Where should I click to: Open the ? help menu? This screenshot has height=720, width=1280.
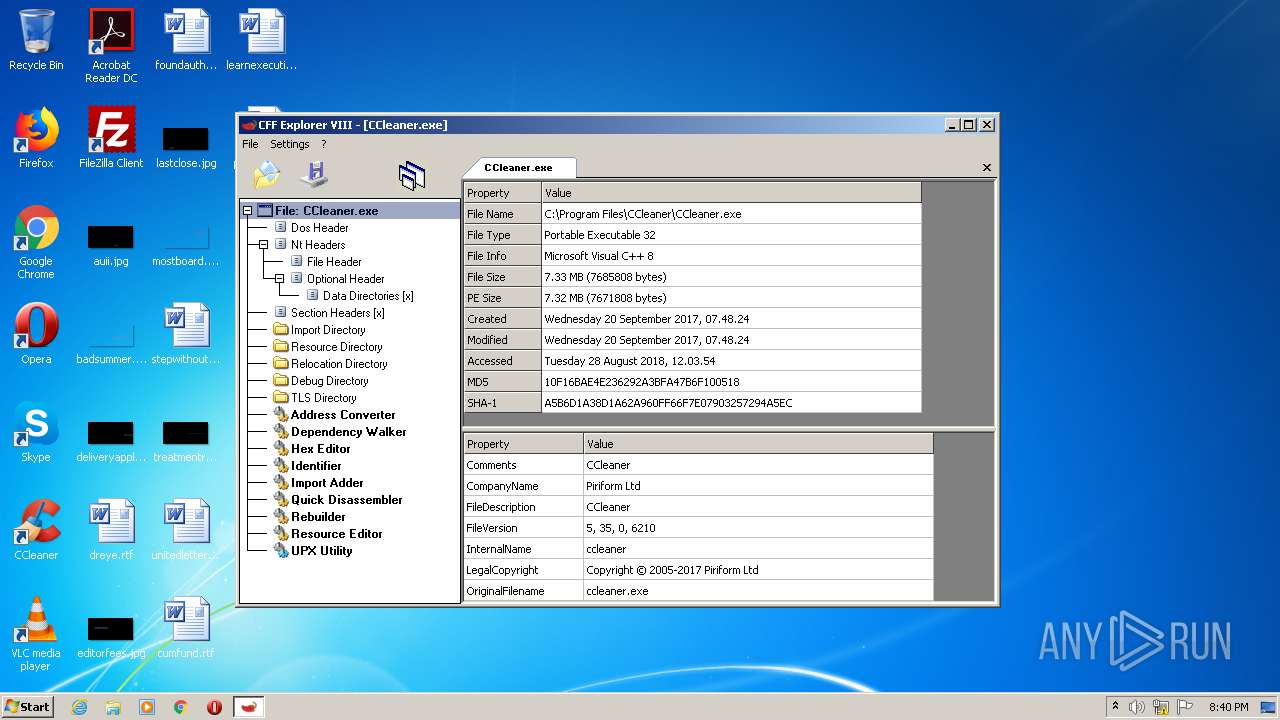323,144
